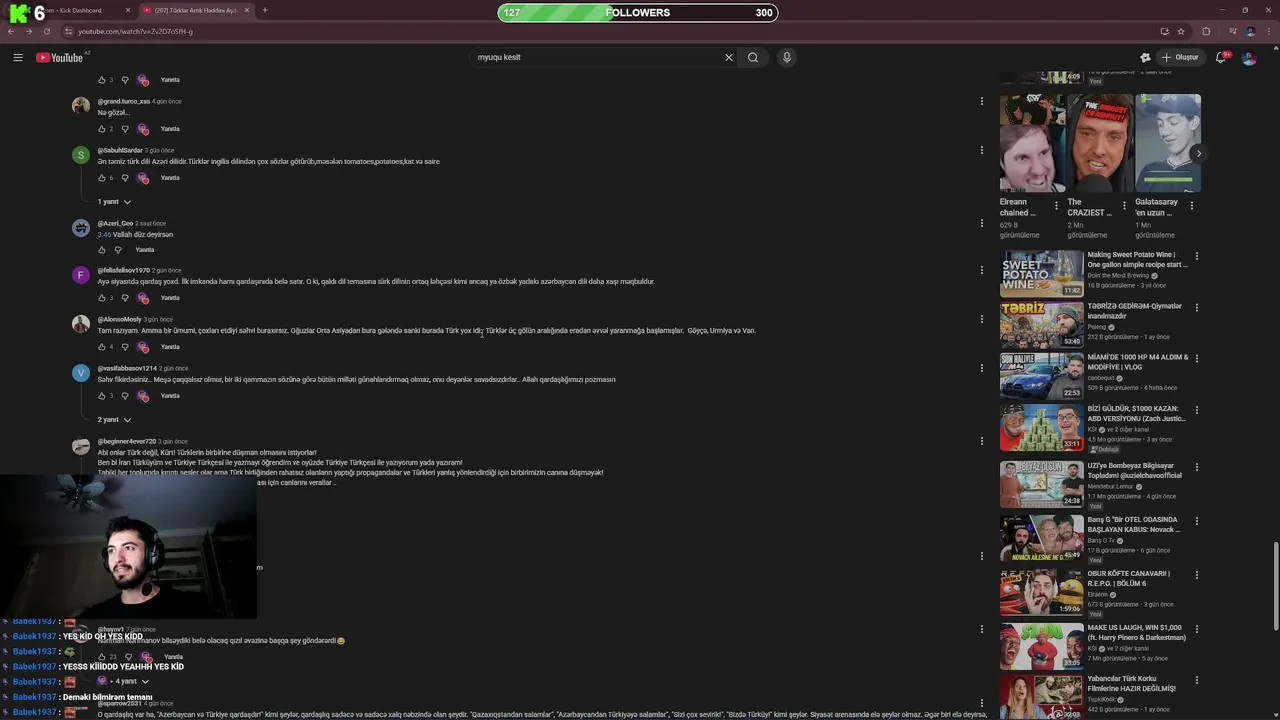Screen dimensions: 1280x720
Task: Dislike @SabuhiSardar's comment
Action: [125, 178]
